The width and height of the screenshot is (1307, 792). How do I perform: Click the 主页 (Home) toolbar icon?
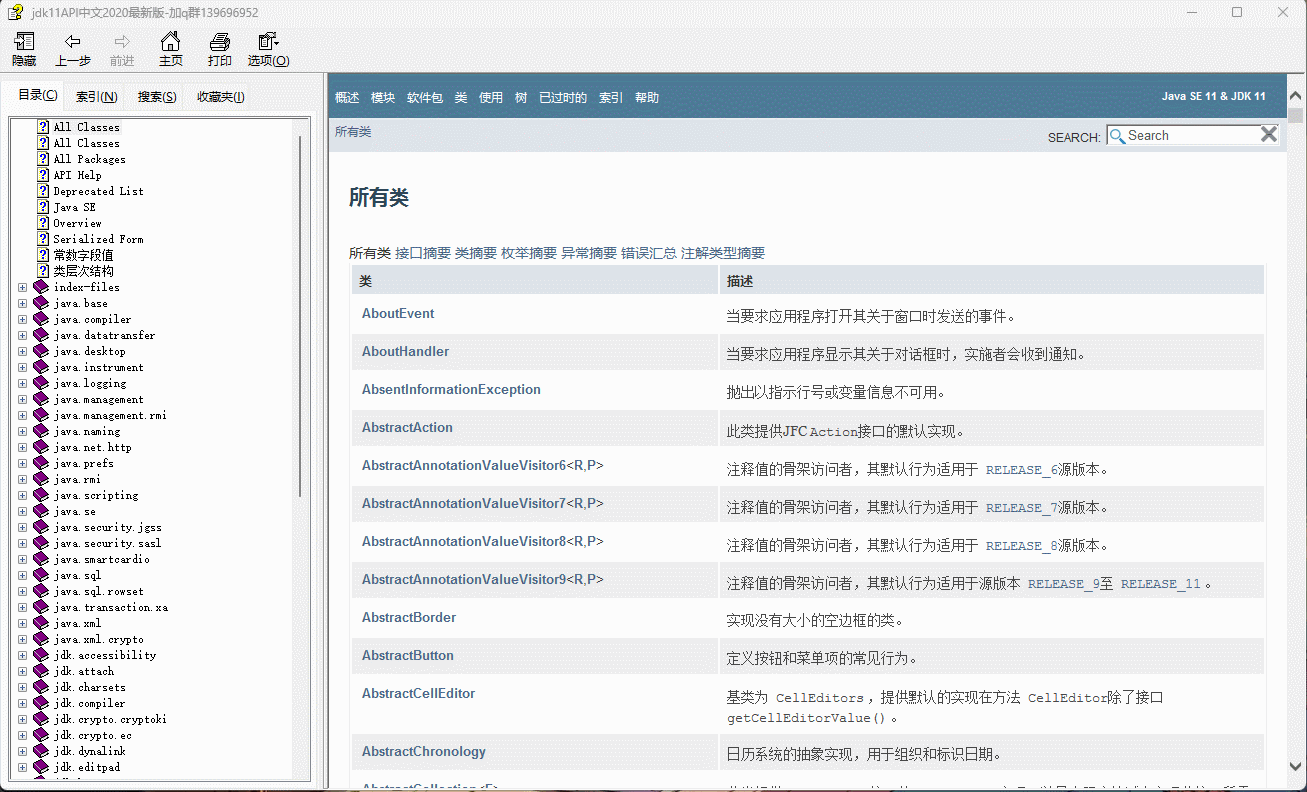(x=170, y=48)
